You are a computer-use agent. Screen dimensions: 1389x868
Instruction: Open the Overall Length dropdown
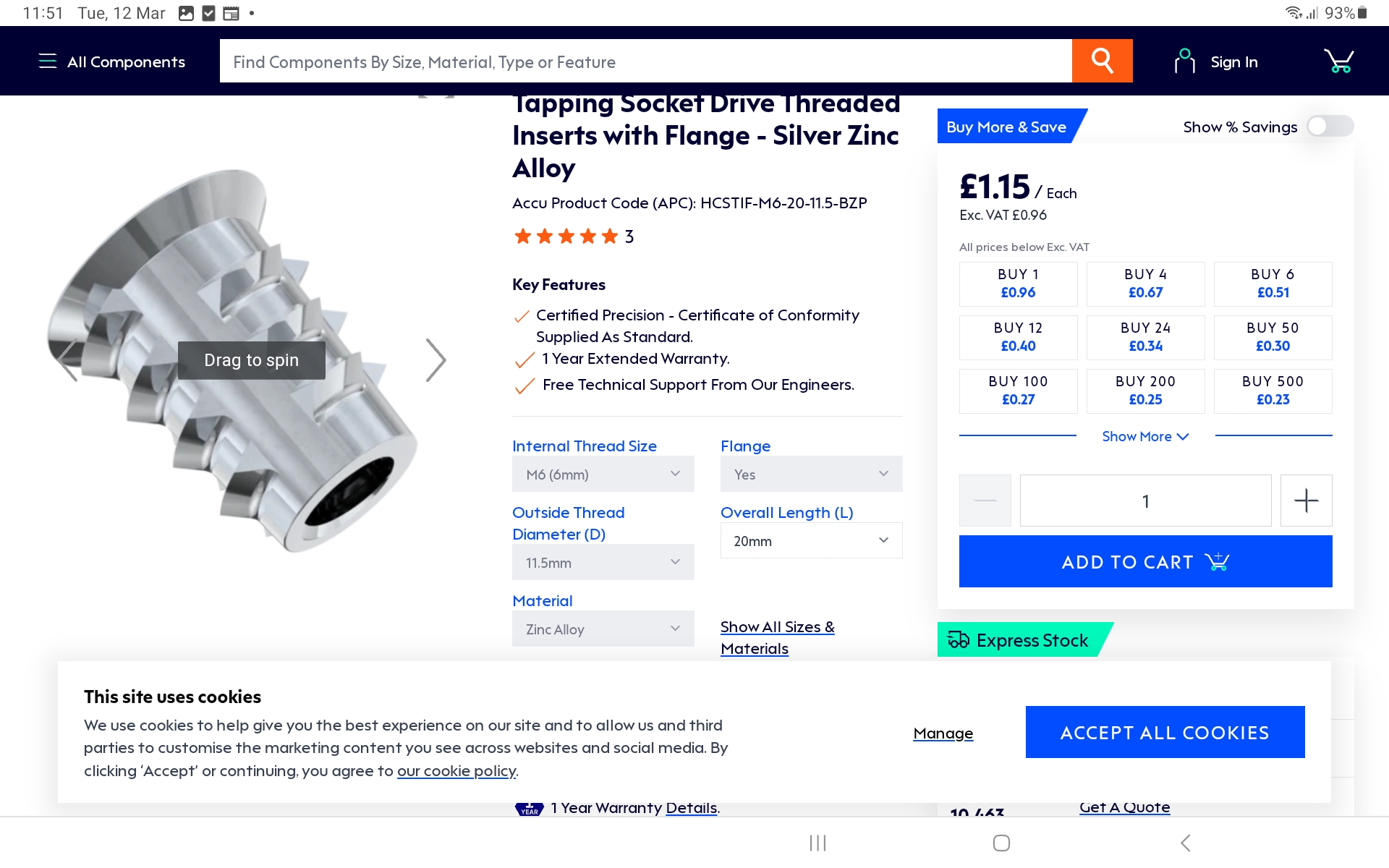tap(811, 541)
